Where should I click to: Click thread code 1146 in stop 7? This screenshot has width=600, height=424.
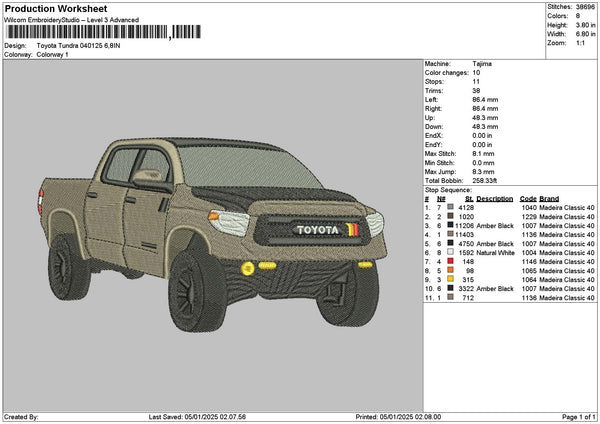pos(529,261)
